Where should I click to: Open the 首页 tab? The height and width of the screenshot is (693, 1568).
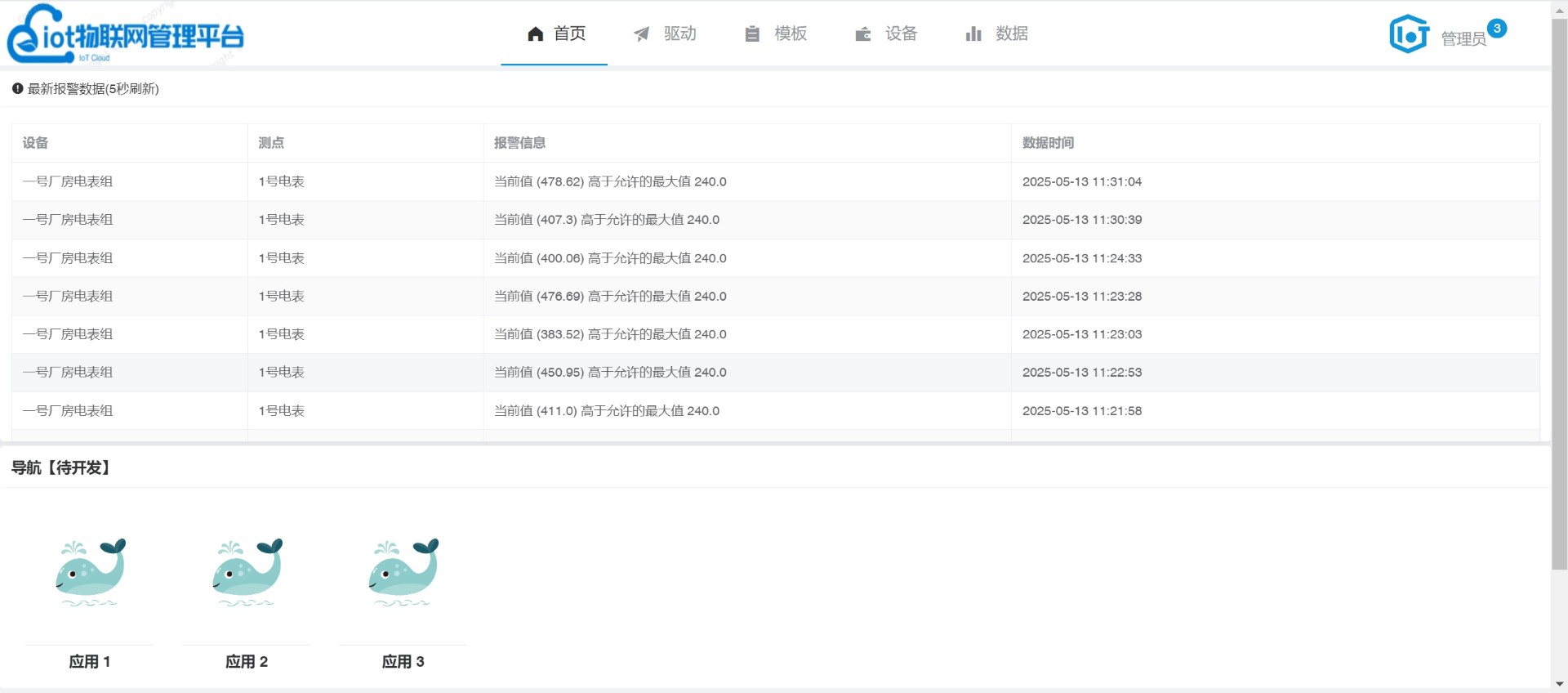click(x=569, y=34)
